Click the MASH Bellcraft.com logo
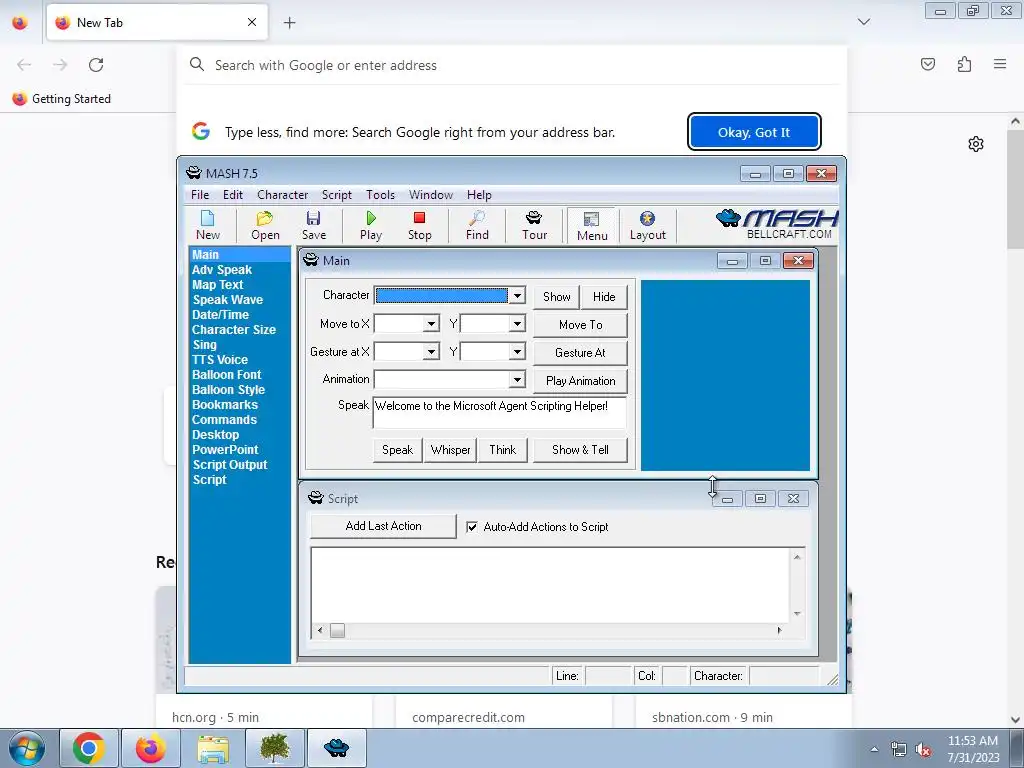The image size is (1024, 768). (776, 225)
